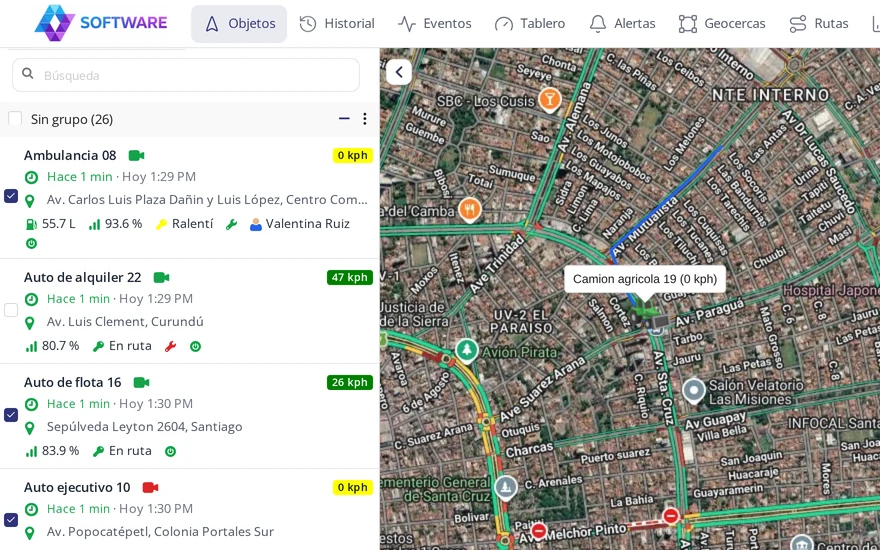Uncheck the Ambulancia 08 checkbox
The height and width of the screenshot is (550, 880).
pyautogui.click(x=11, y=196)
